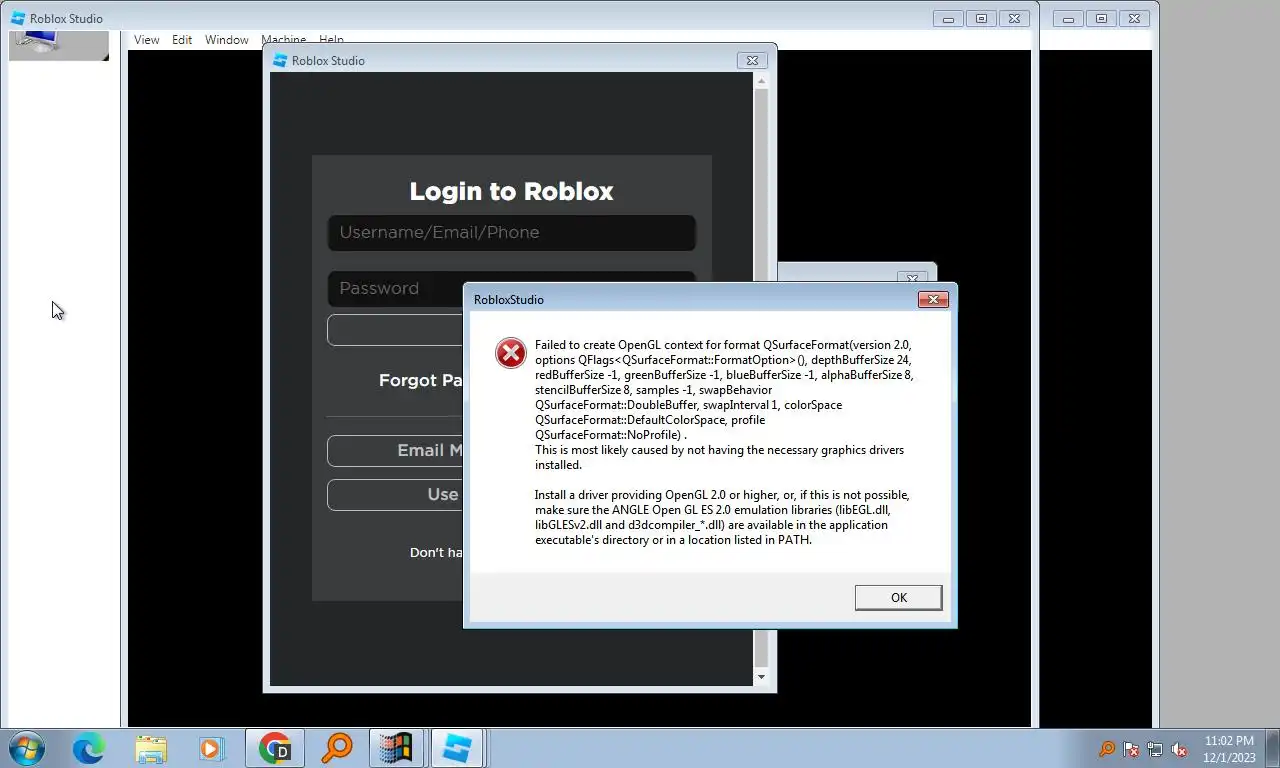Viewport: 1280px width, 768px height.
Task: Maximize the main Roblox Studio window
Action: pyautogui.click(x=981, y=18)
